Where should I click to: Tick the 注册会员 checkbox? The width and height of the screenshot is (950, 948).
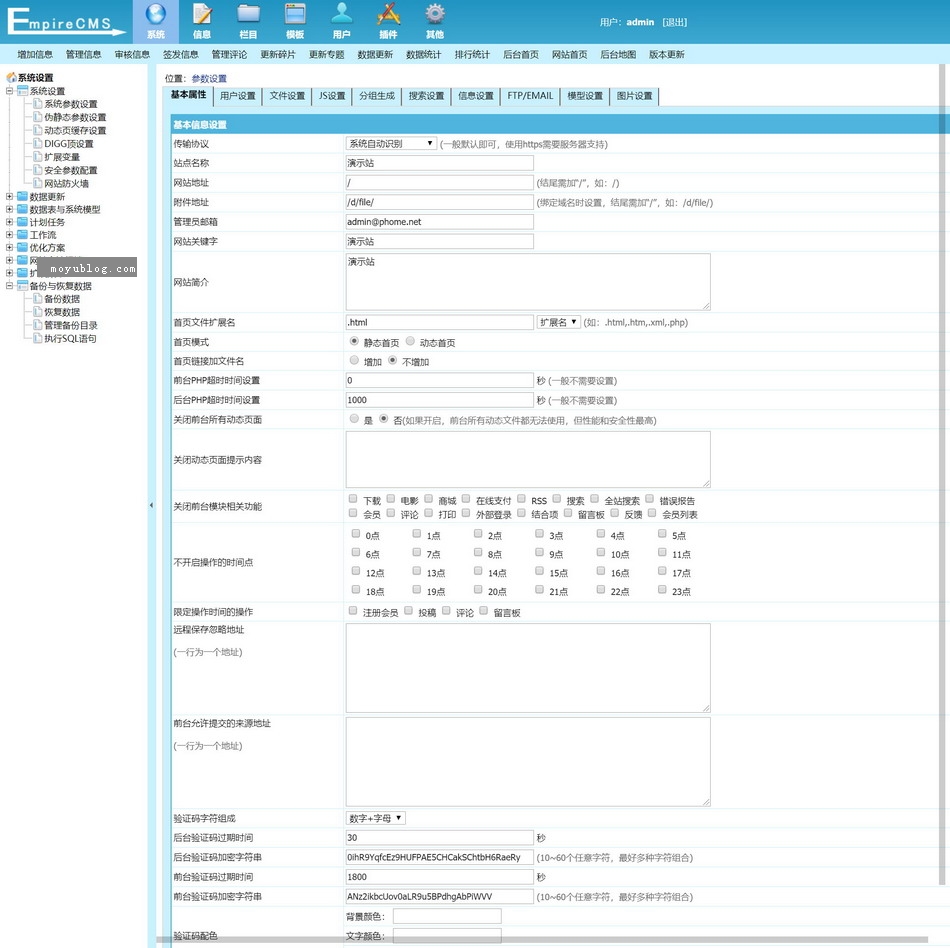pos(353,611)
